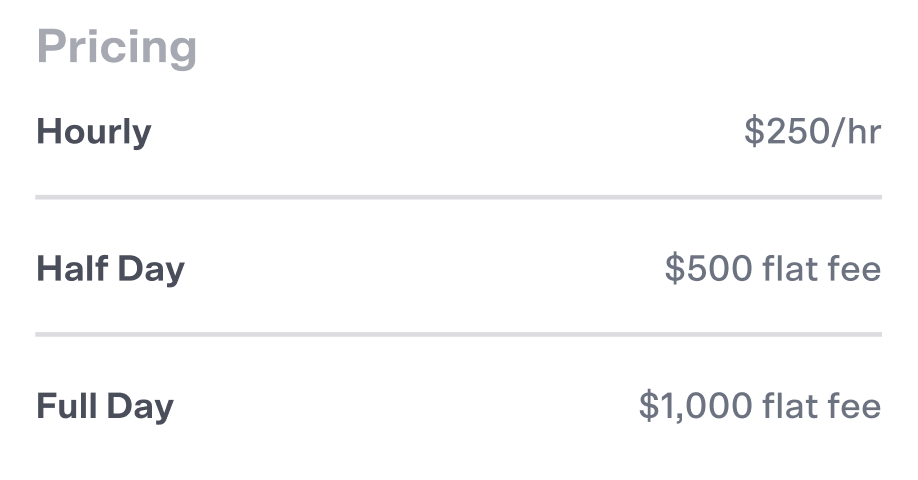The width and height of the screenshot is (918, 480).
Task: Click the word "fee" in Half Day price
Action: (x=856, y=269)
